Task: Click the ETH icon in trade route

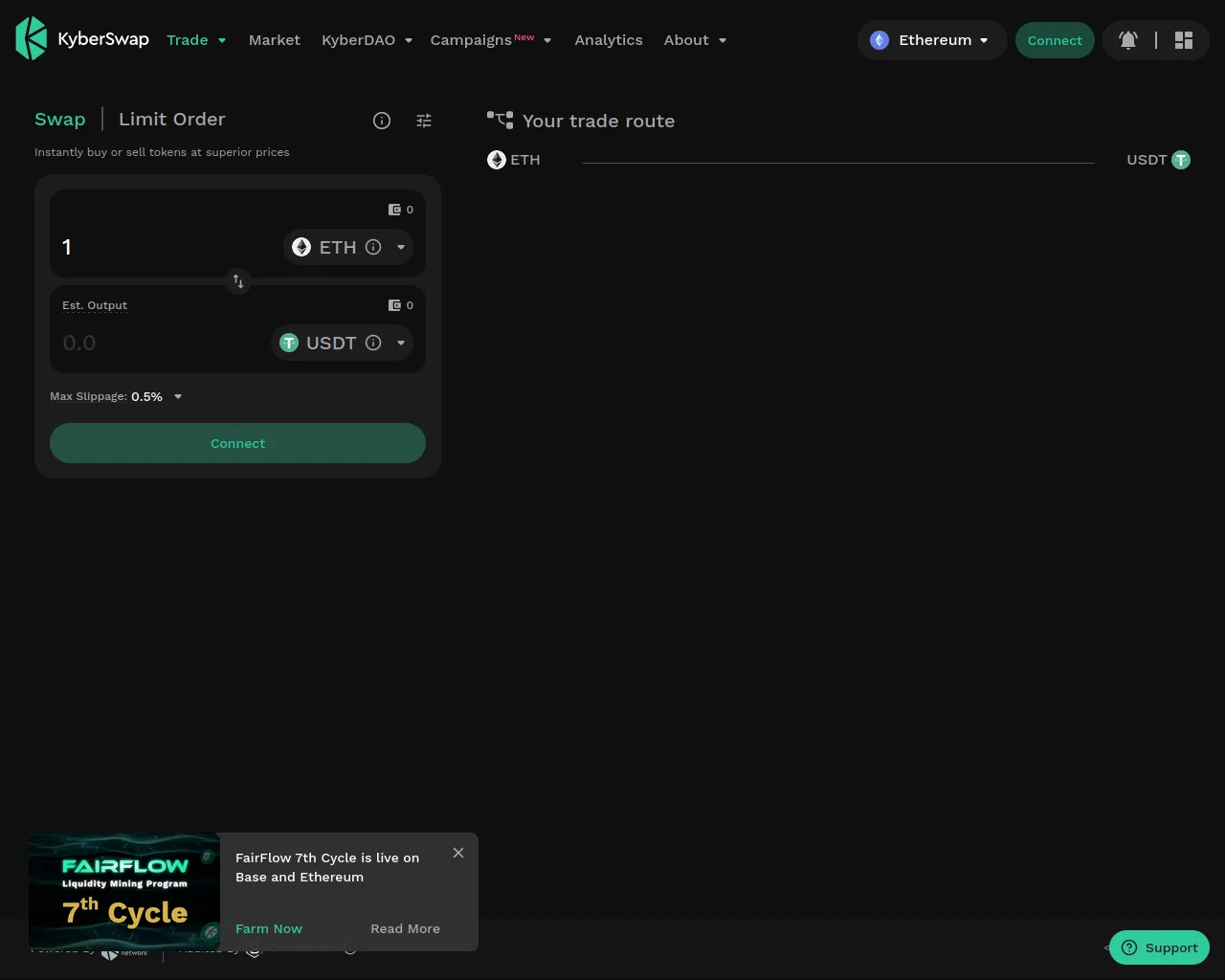Action: 497,160
